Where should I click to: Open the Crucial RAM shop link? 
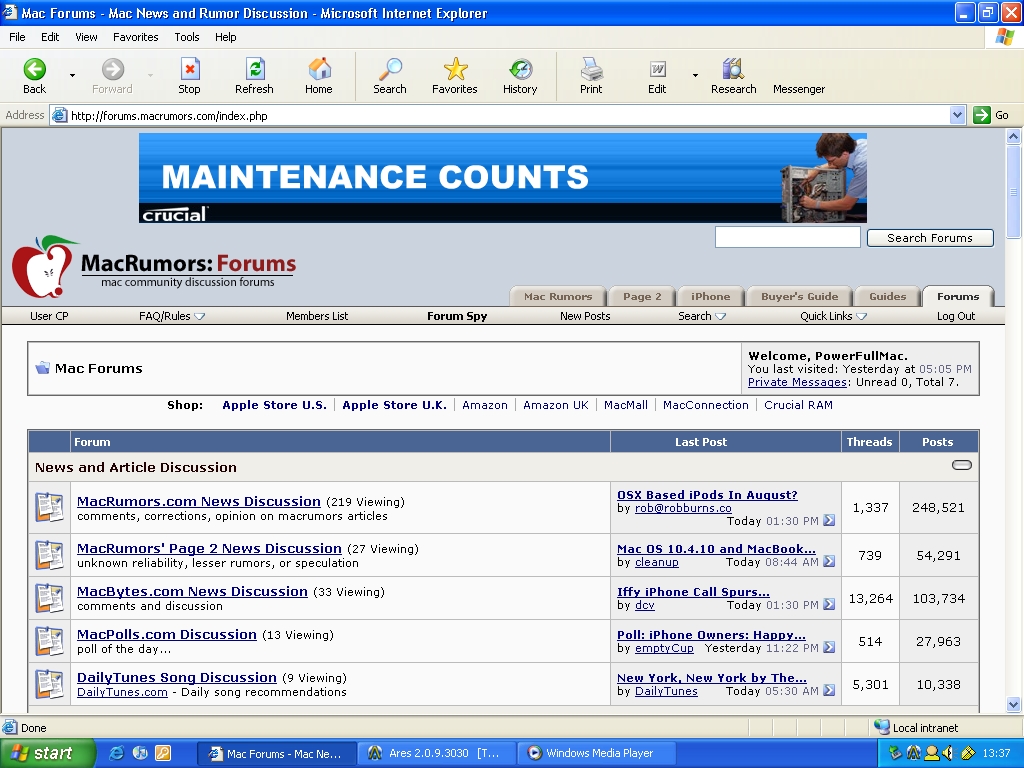[798, 405]
